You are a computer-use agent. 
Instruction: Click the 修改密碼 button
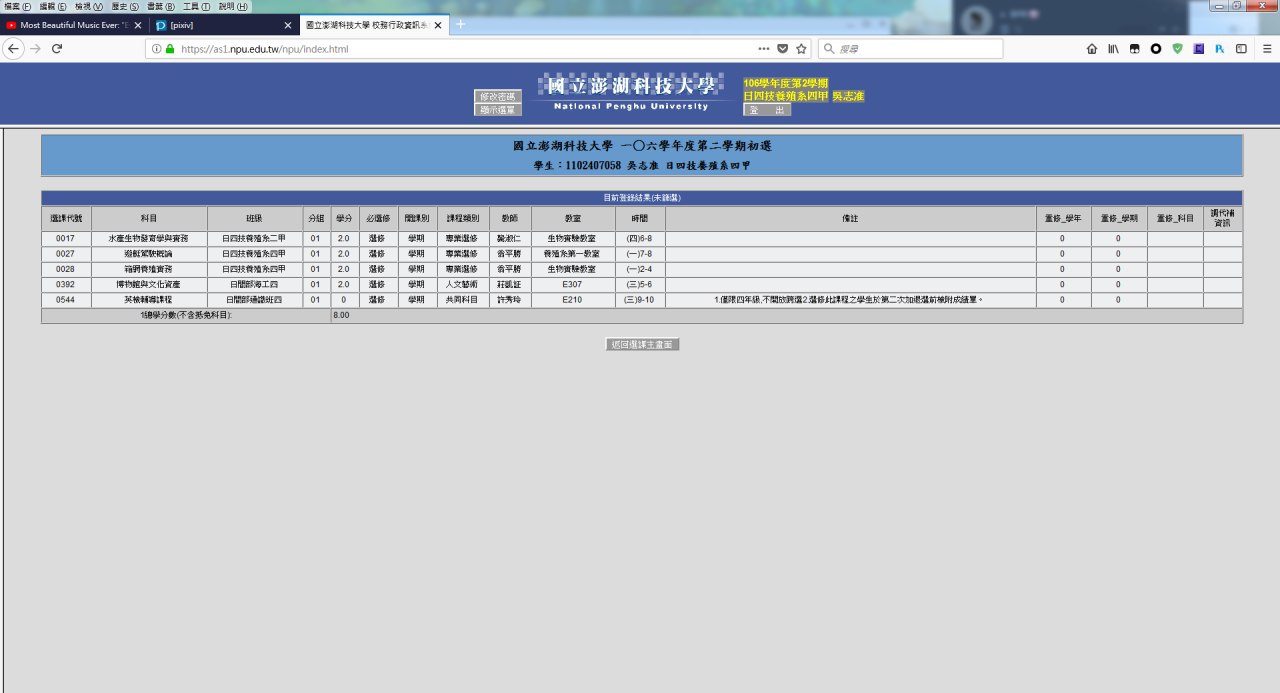click(x=497, y=96)
